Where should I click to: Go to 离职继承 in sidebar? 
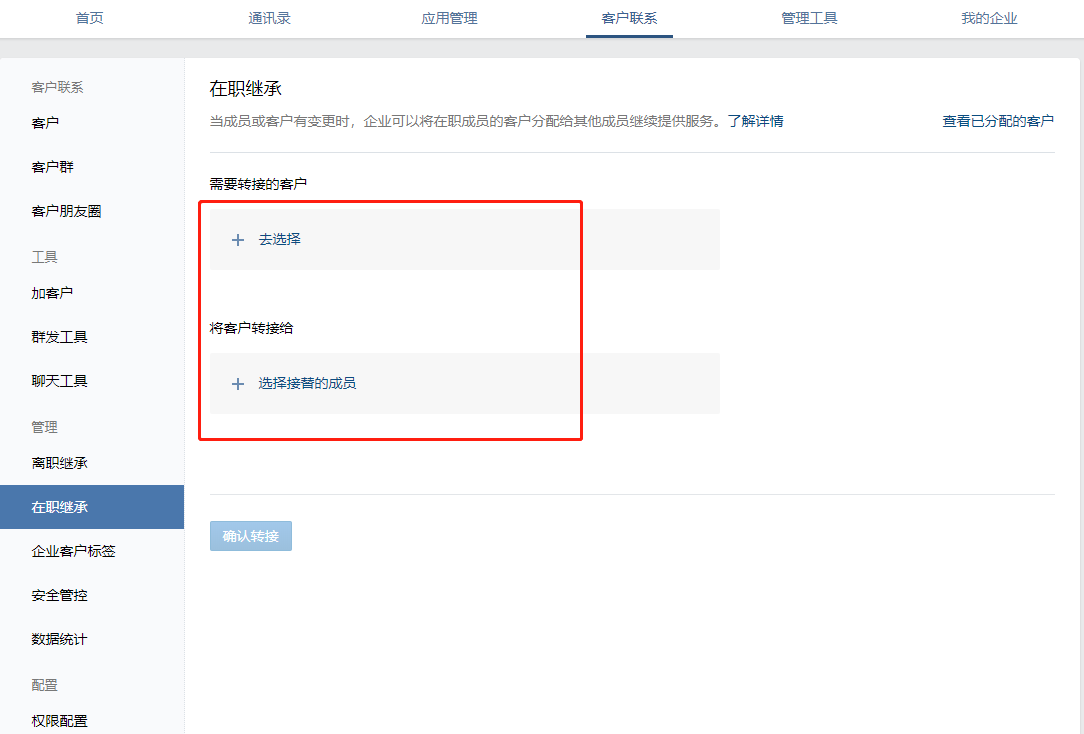click(59, 463)
